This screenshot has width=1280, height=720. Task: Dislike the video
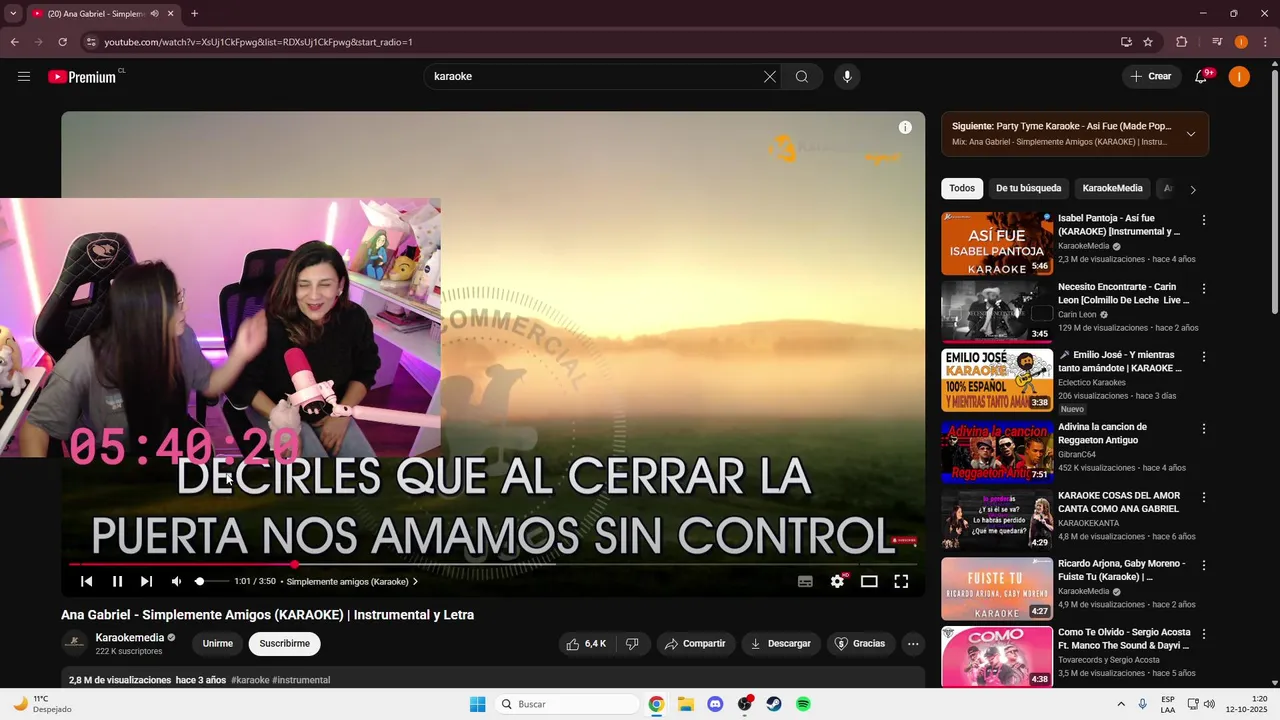632,644
